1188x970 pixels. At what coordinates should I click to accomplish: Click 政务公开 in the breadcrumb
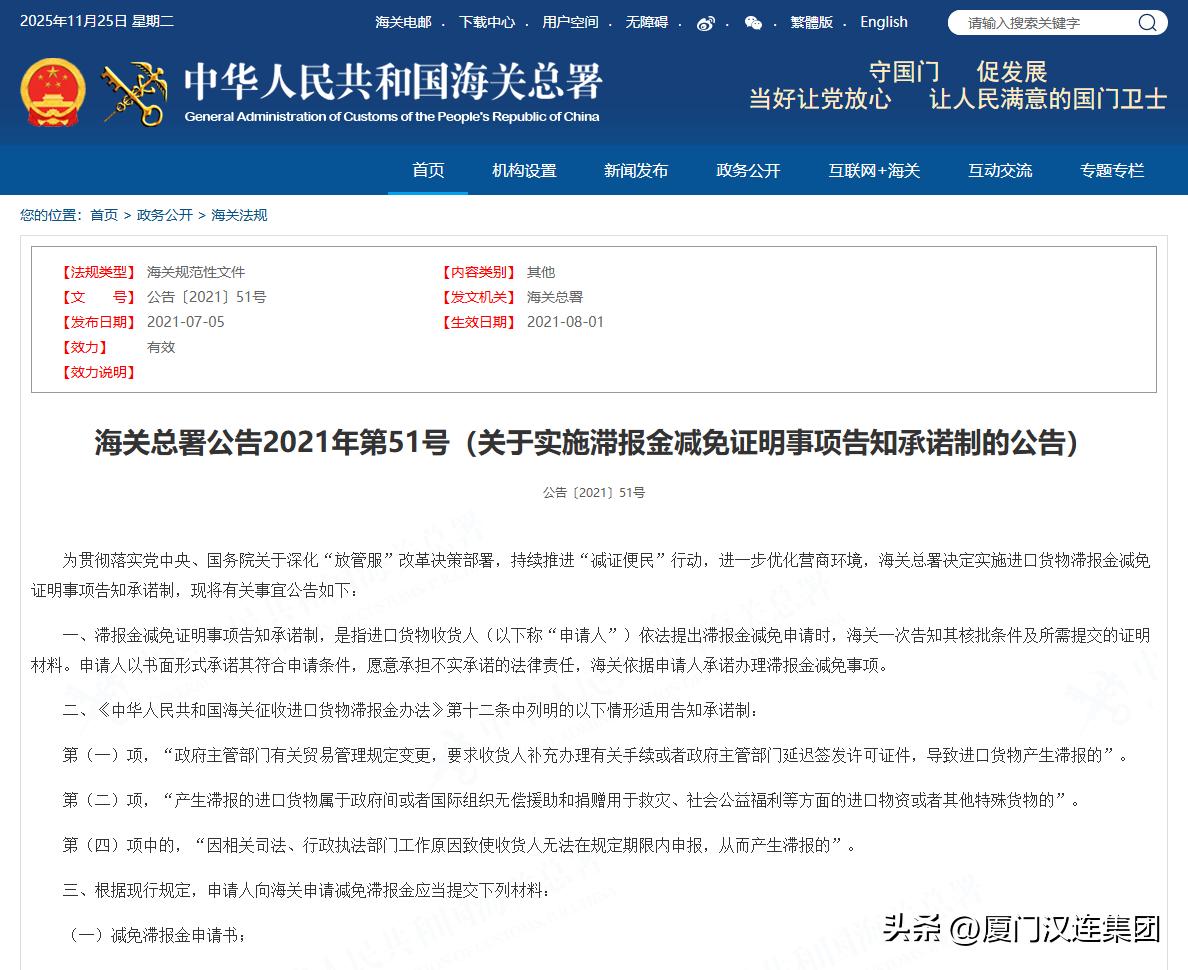(x=164, y=215)
